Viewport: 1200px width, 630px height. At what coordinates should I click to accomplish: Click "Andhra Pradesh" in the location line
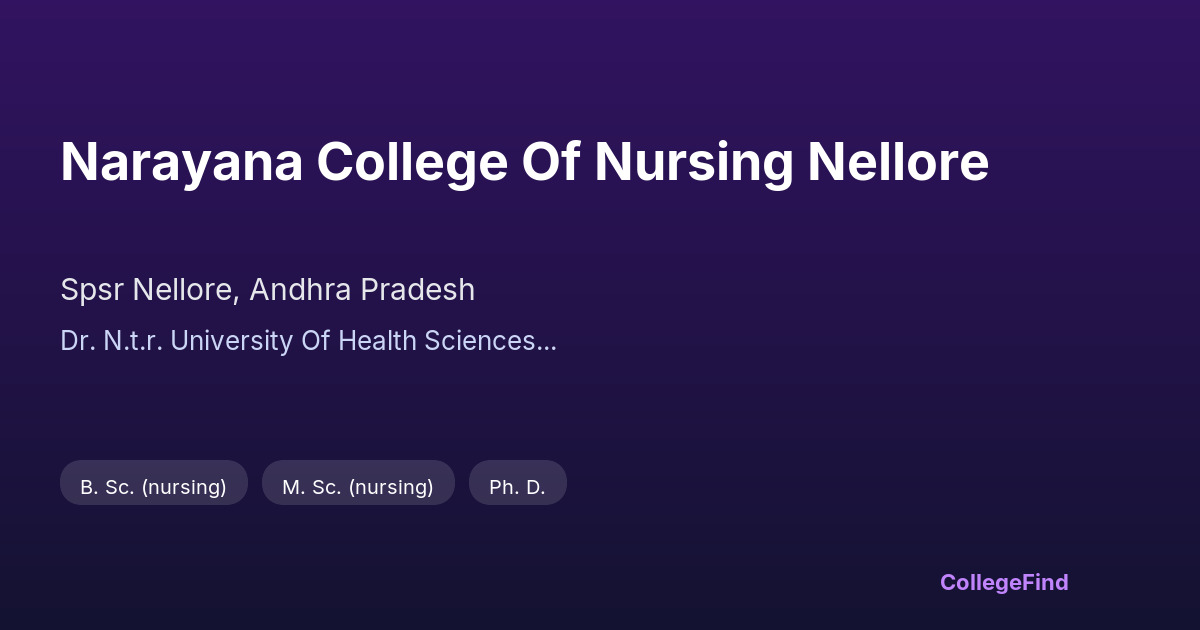(x=362, y=290)
